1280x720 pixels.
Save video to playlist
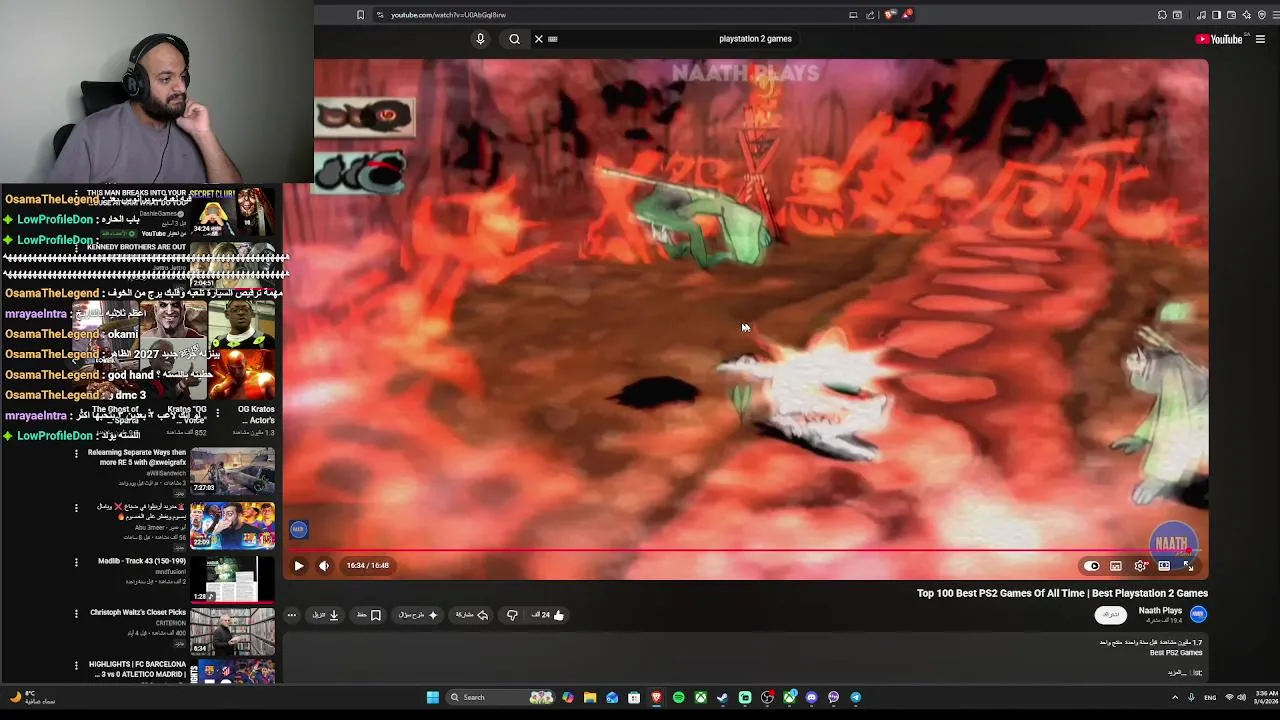pyautogui.click(x=369, y=615)
